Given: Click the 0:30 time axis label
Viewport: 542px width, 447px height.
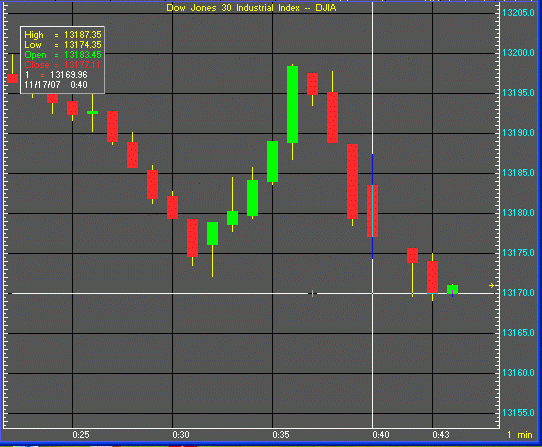Looking at the screenshot, I should coord(181,435).
